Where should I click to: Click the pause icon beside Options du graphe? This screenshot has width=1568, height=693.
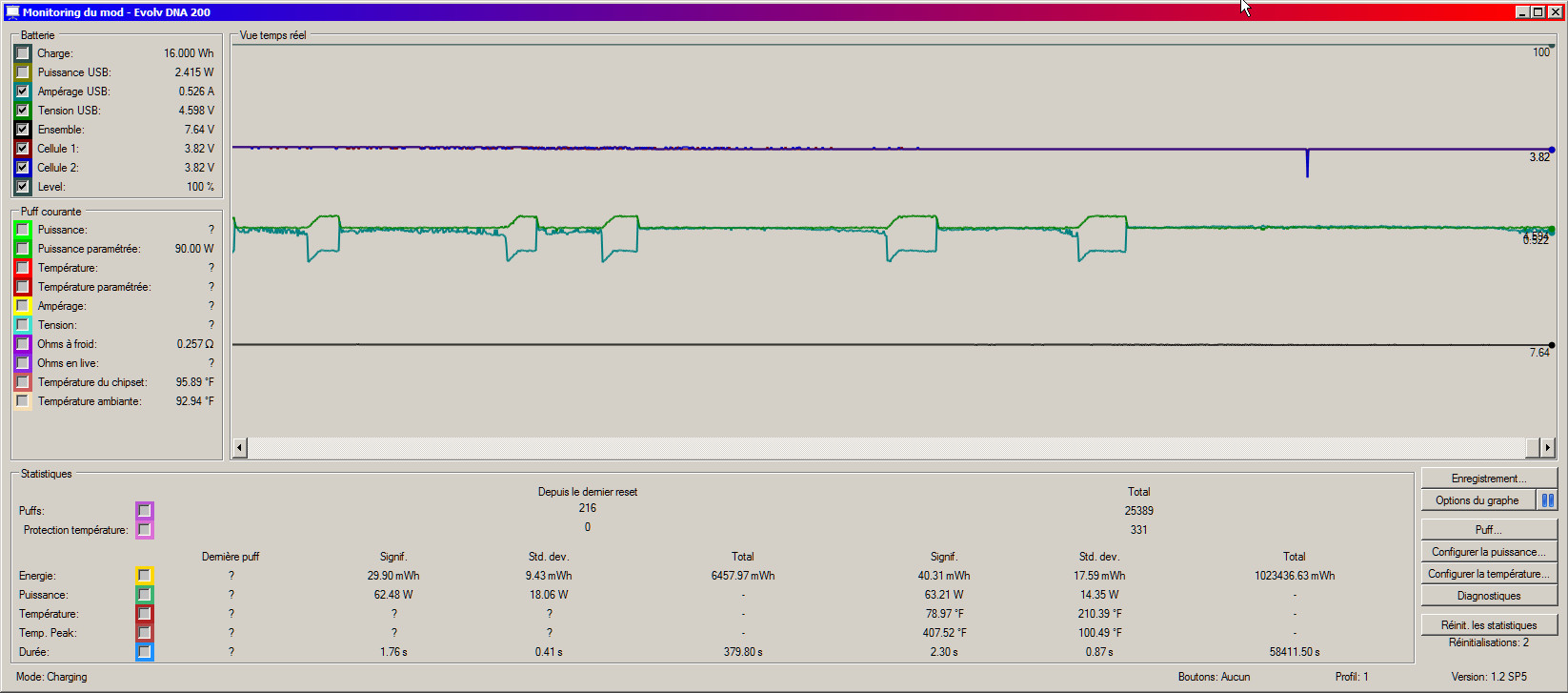tap(1547, 500)
